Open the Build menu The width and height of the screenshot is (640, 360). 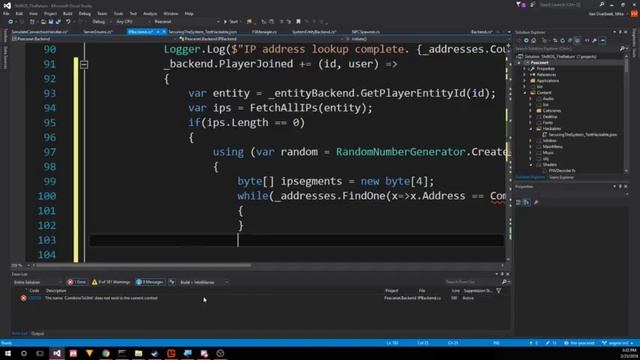tap(67, 13)
